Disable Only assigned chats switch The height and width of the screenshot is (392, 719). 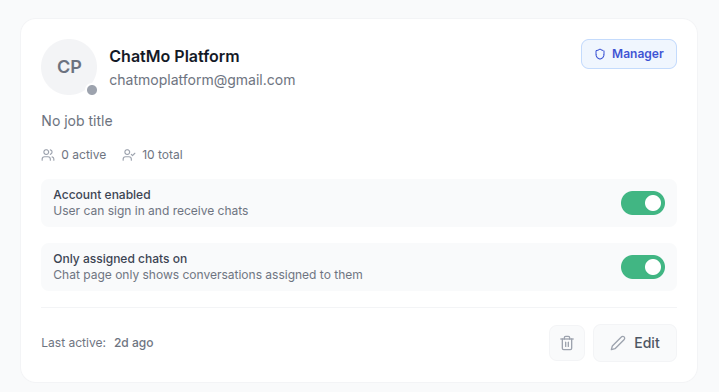coord(643,267)
